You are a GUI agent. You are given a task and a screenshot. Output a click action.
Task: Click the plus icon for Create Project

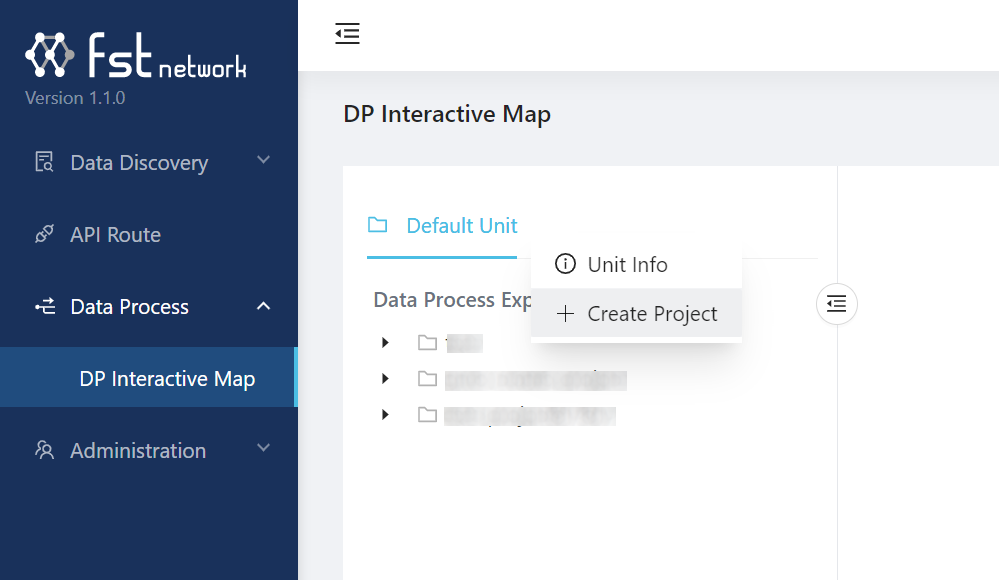pyautogui.click(x=565, y=314)
